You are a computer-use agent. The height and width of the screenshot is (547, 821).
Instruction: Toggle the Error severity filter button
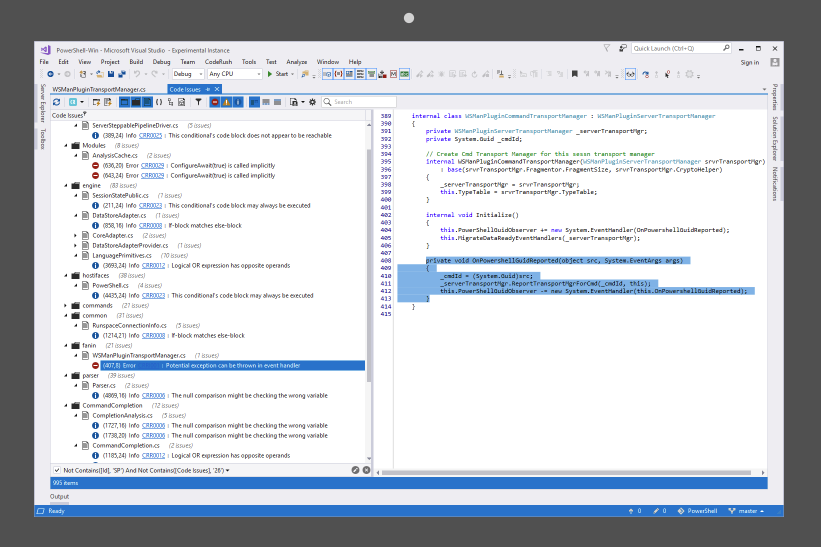click(x=215, y=102)
